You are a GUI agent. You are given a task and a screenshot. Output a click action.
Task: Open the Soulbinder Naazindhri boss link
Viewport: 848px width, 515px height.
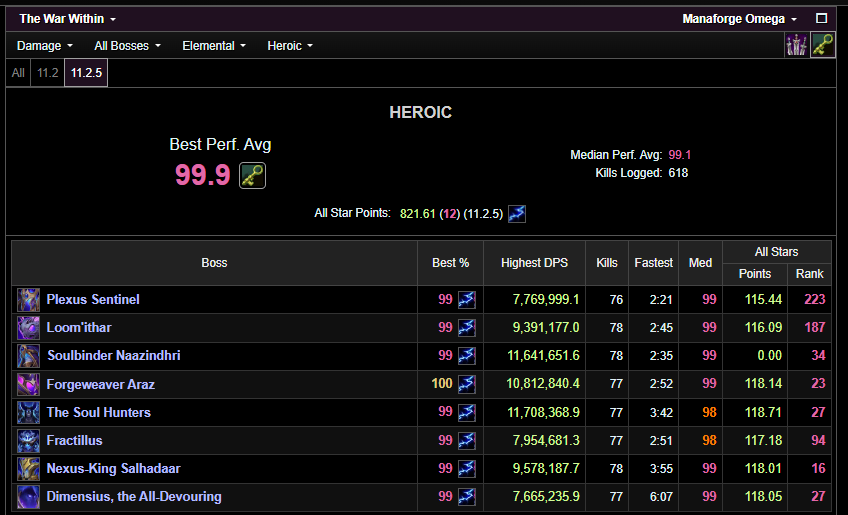(114, 356)
